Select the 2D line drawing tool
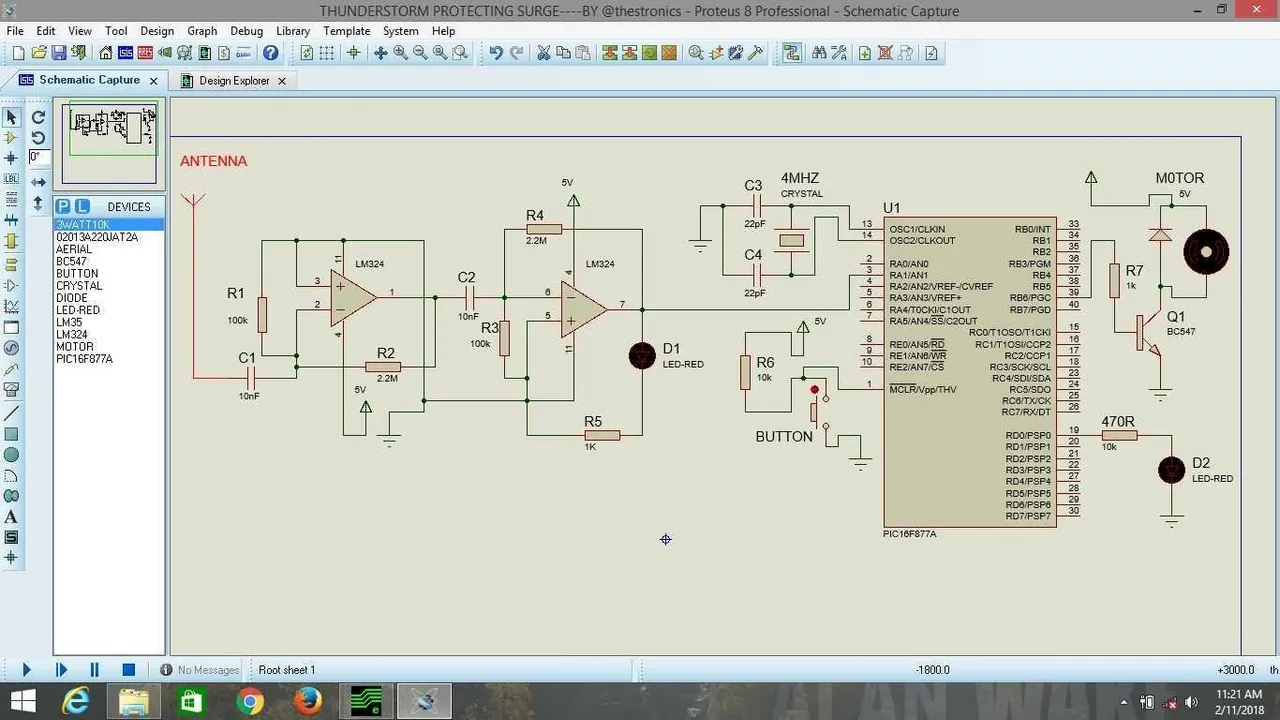The image size is (1280, 720). pos(11,413)
